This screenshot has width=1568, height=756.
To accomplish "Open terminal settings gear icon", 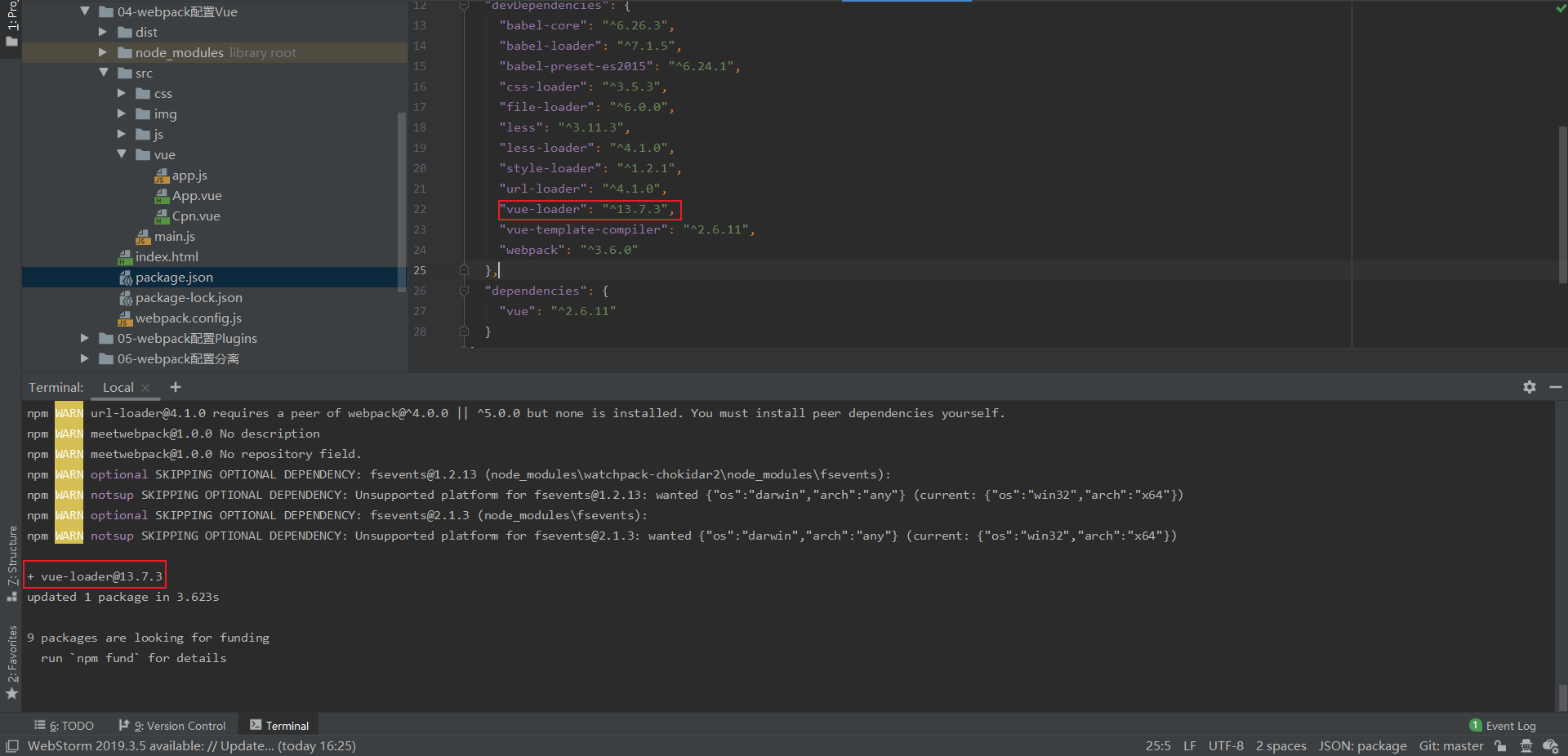I will click(x=1530, y=387).
